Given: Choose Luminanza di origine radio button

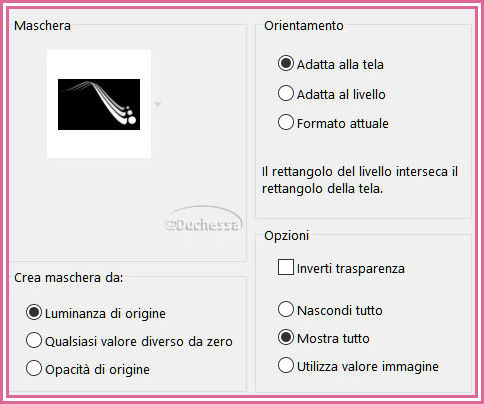Looking at the screenshot, I should click(x=34, y=313).
